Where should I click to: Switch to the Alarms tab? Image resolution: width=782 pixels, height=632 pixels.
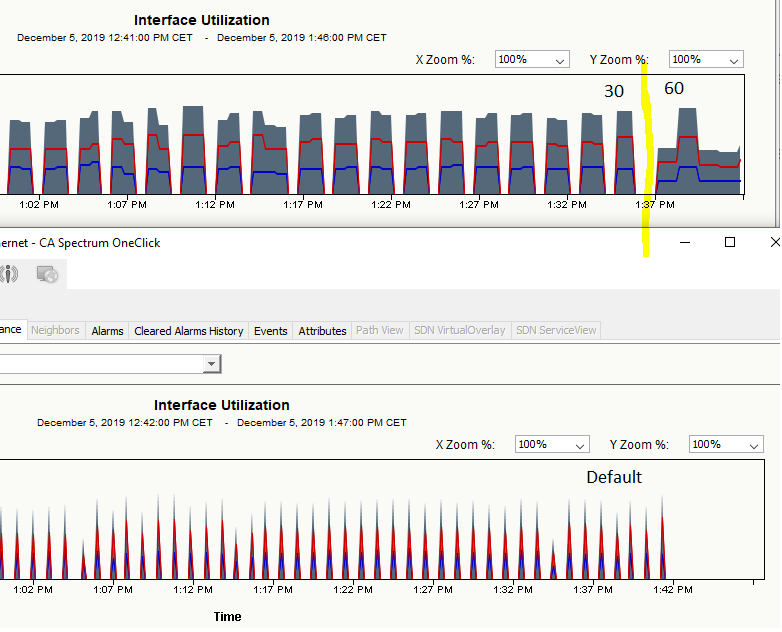click(107, 331)
